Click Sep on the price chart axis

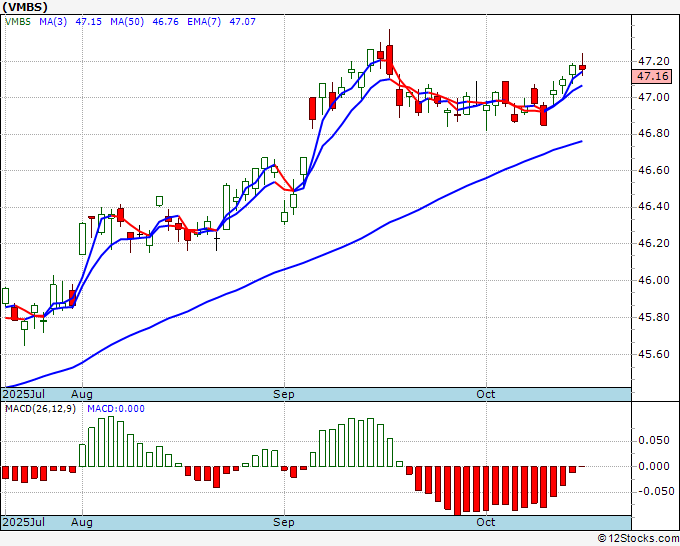pos(284,394)
